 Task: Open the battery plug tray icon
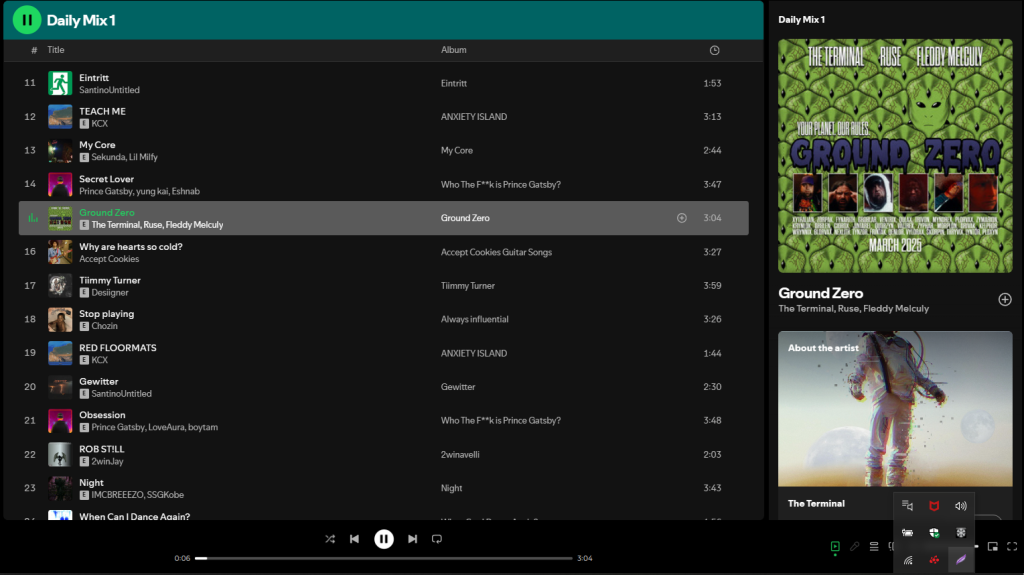(907, 533)
